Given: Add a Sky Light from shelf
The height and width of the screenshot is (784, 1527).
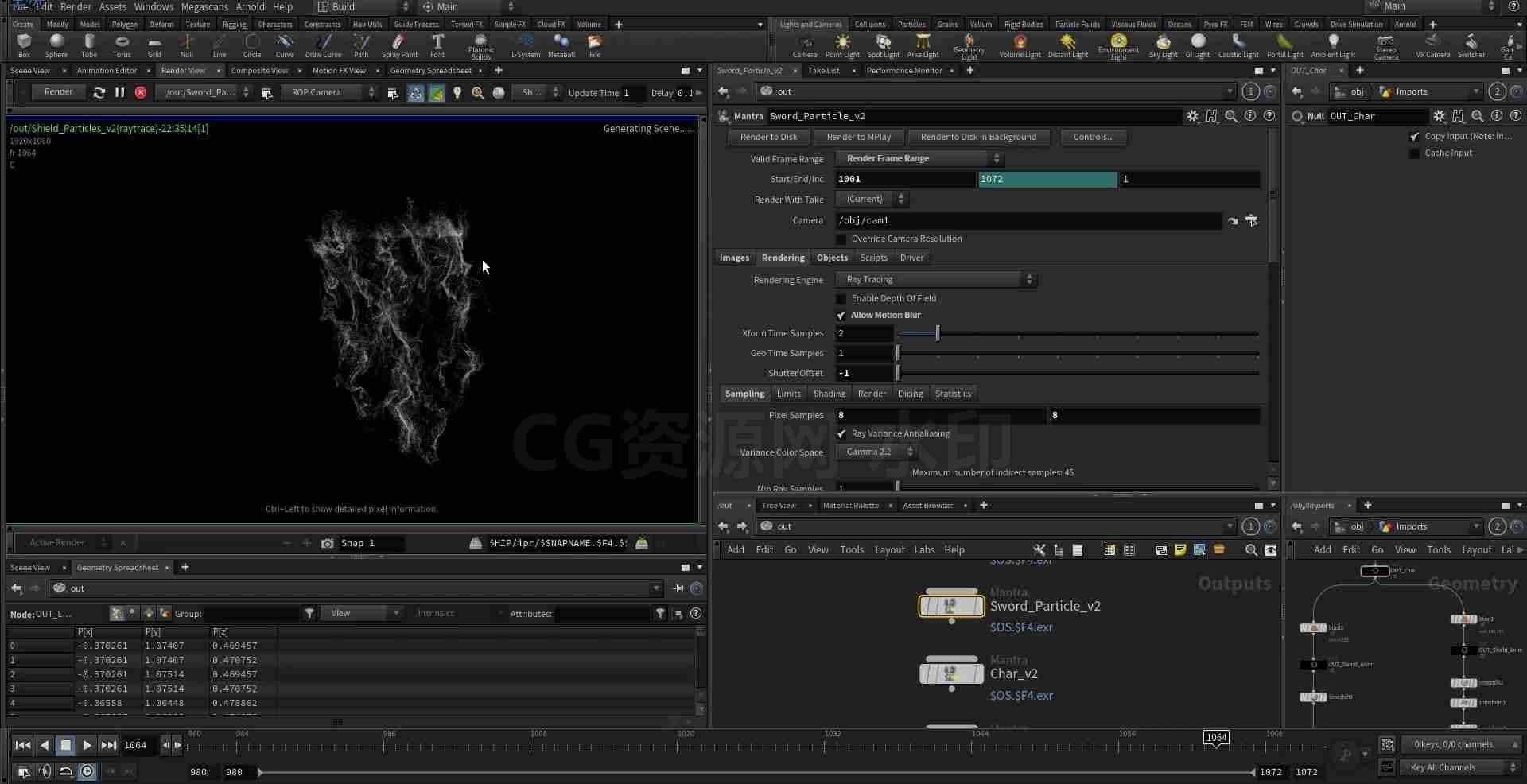Looking at the screenshot, I should [1163, 45].
